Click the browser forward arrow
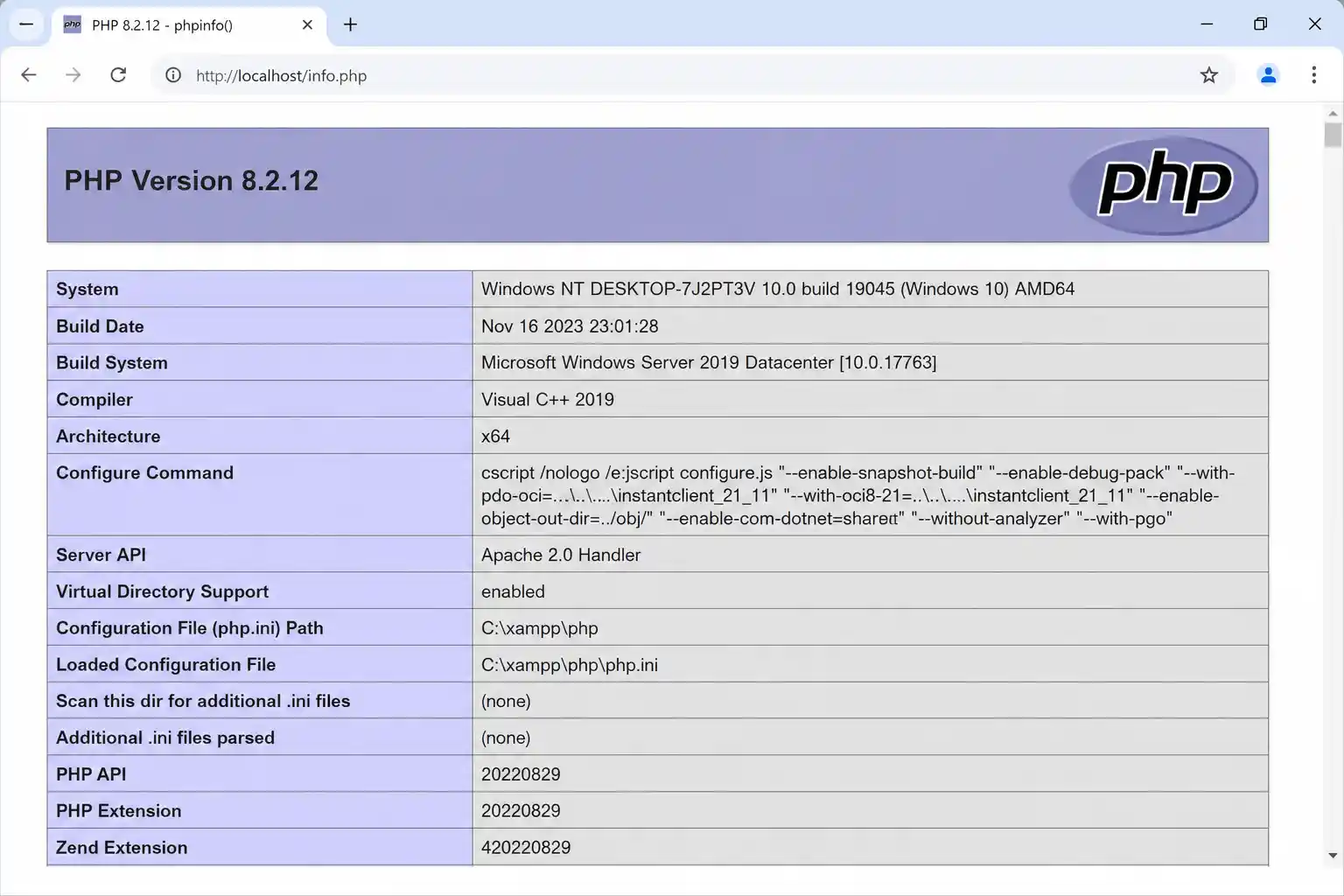Image resolution: width=1344 pixels, height=896 pixels. point(73,75)
